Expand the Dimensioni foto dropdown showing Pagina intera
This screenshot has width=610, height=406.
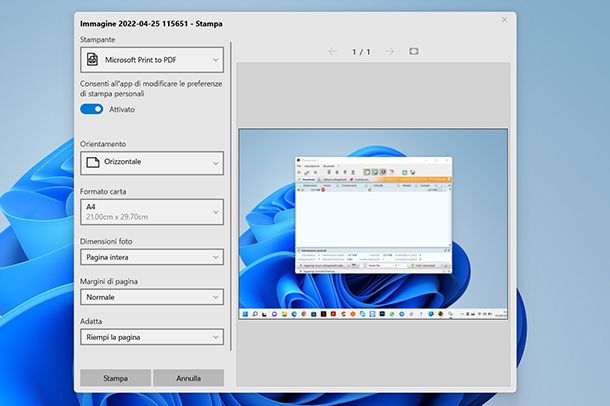tap(152, 257)
